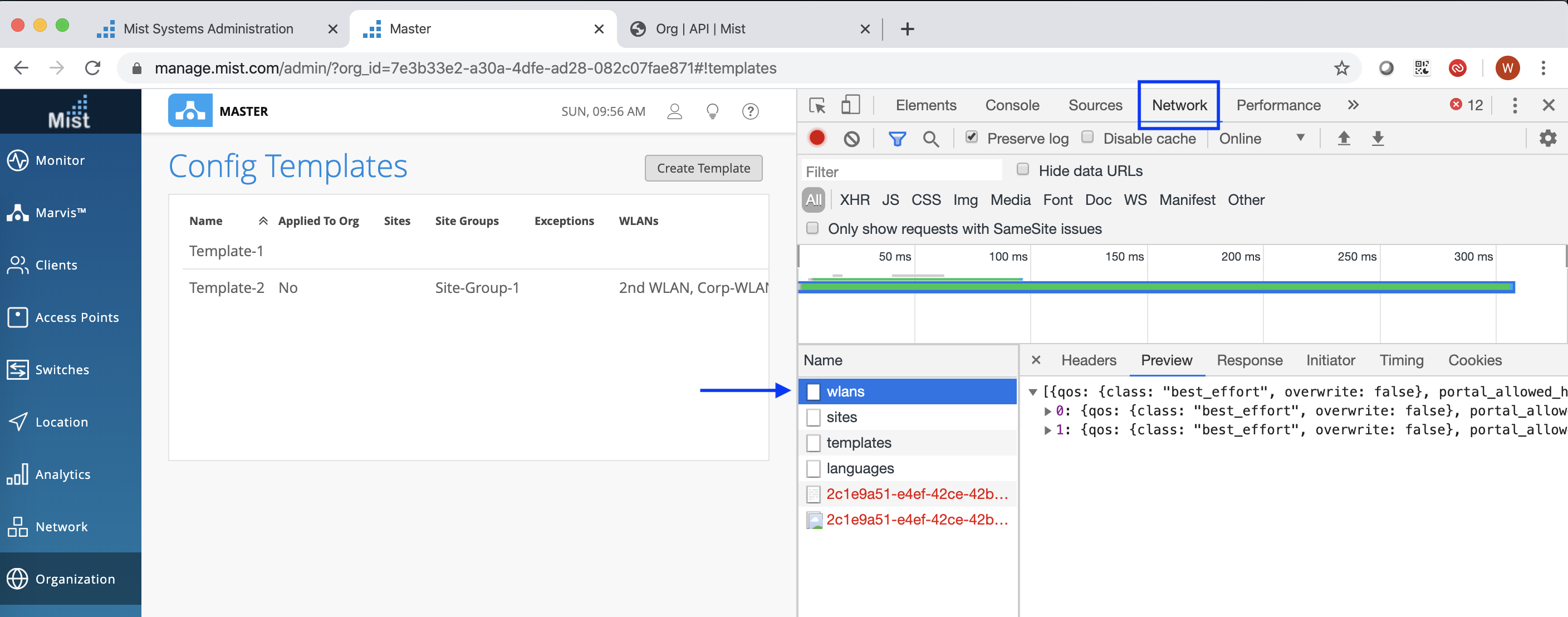Open the Template-2 row link
This screenshot has height=617, width=1568.
[x=227, y=288]
